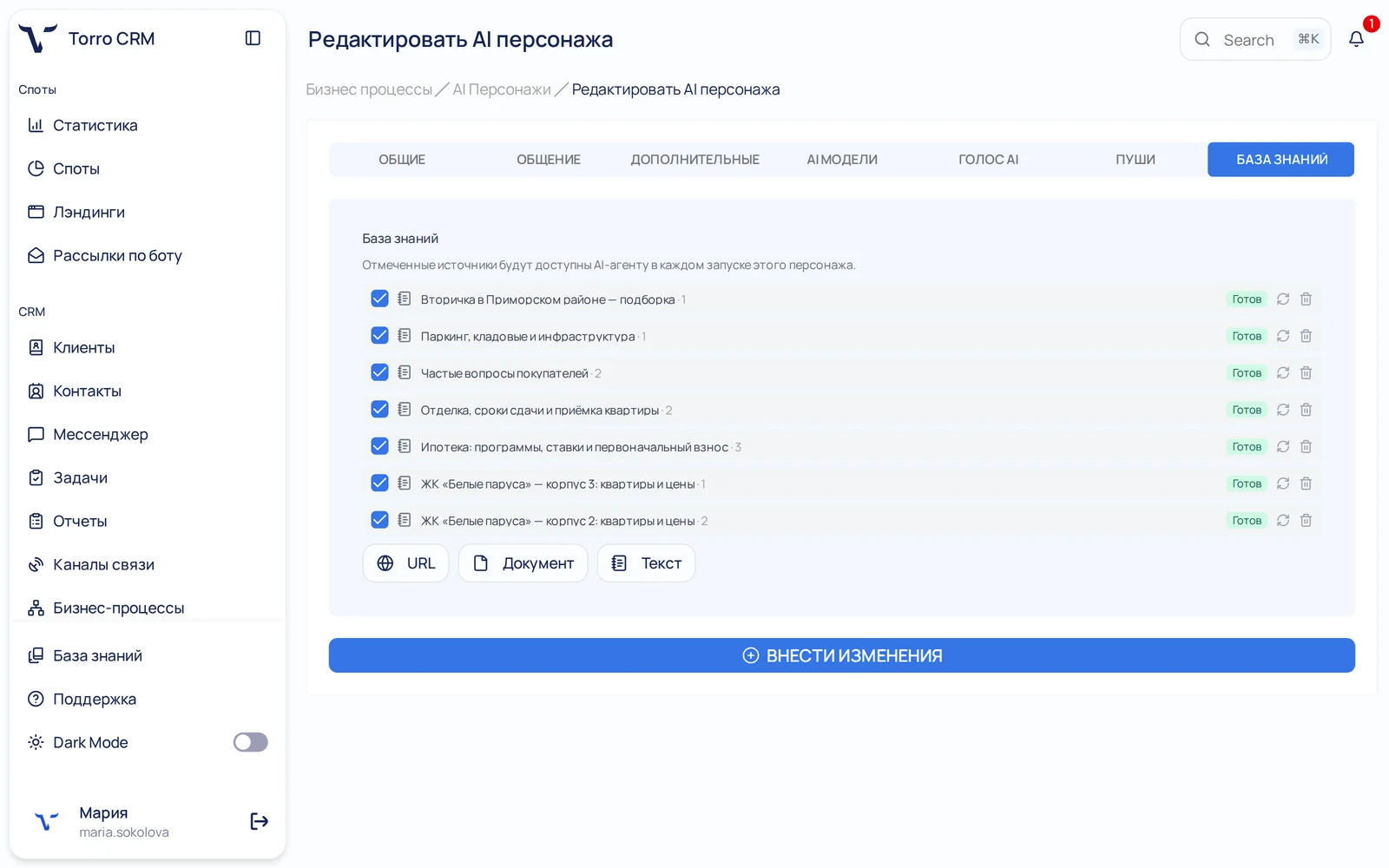Viewport: 1389px width, 868px height.
Task: Switch to the ОБЩЕНИЕ tab
Action: (549, 160)
